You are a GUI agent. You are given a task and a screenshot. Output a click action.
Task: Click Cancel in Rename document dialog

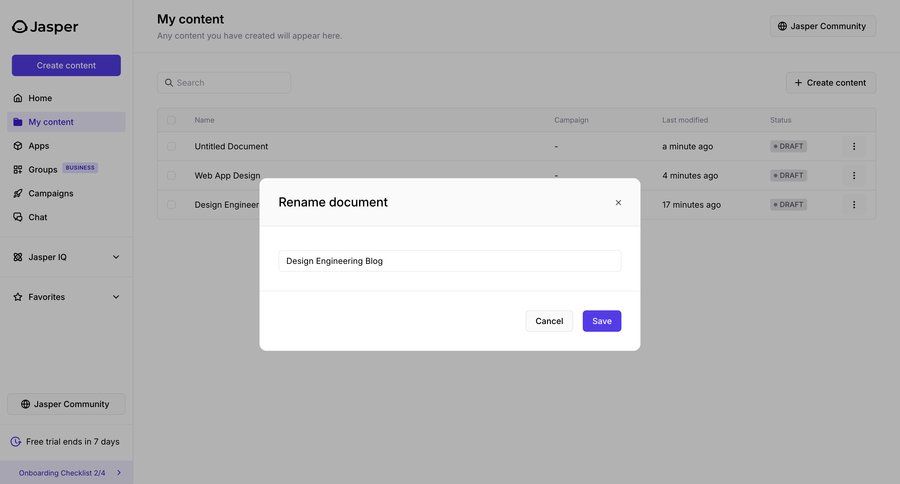(549, 321)
